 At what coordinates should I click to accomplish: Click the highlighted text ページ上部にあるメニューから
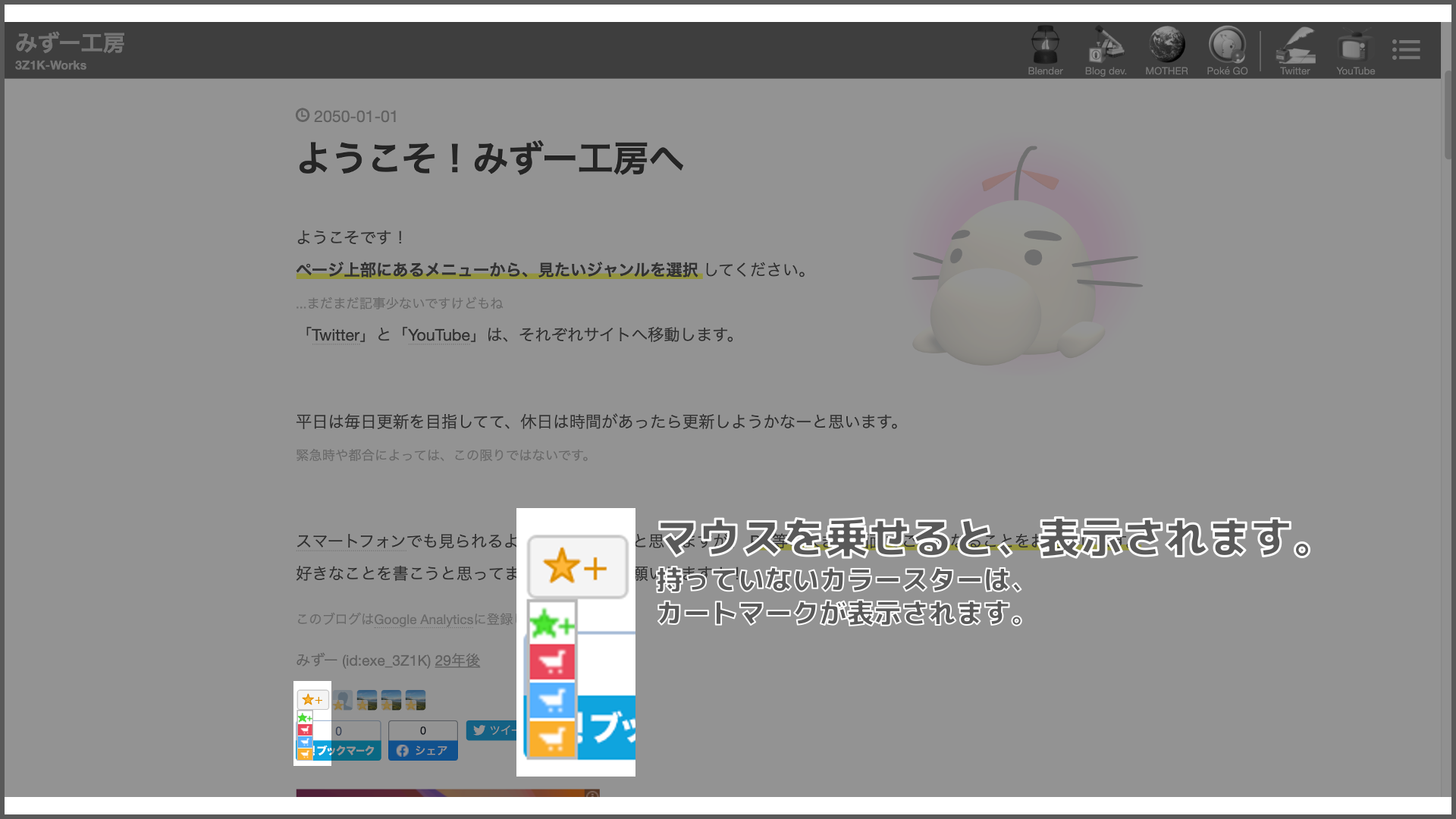(x=409, y=270)
